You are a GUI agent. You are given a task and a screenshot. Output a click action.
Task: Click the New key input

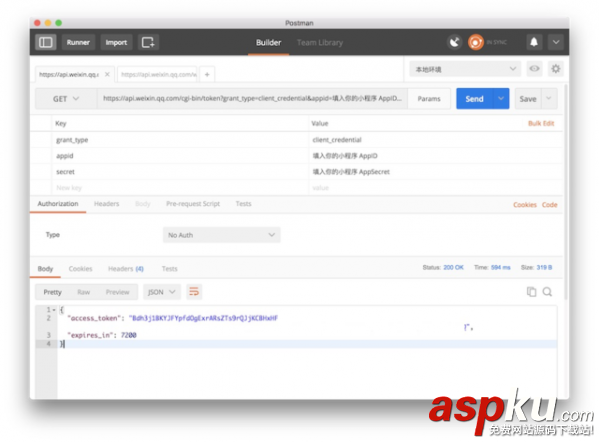[x=180, y=188]
